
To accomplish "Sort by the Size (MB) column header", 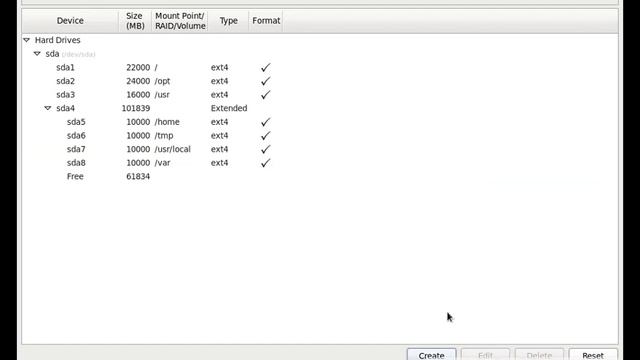I will tap(135, 20).
